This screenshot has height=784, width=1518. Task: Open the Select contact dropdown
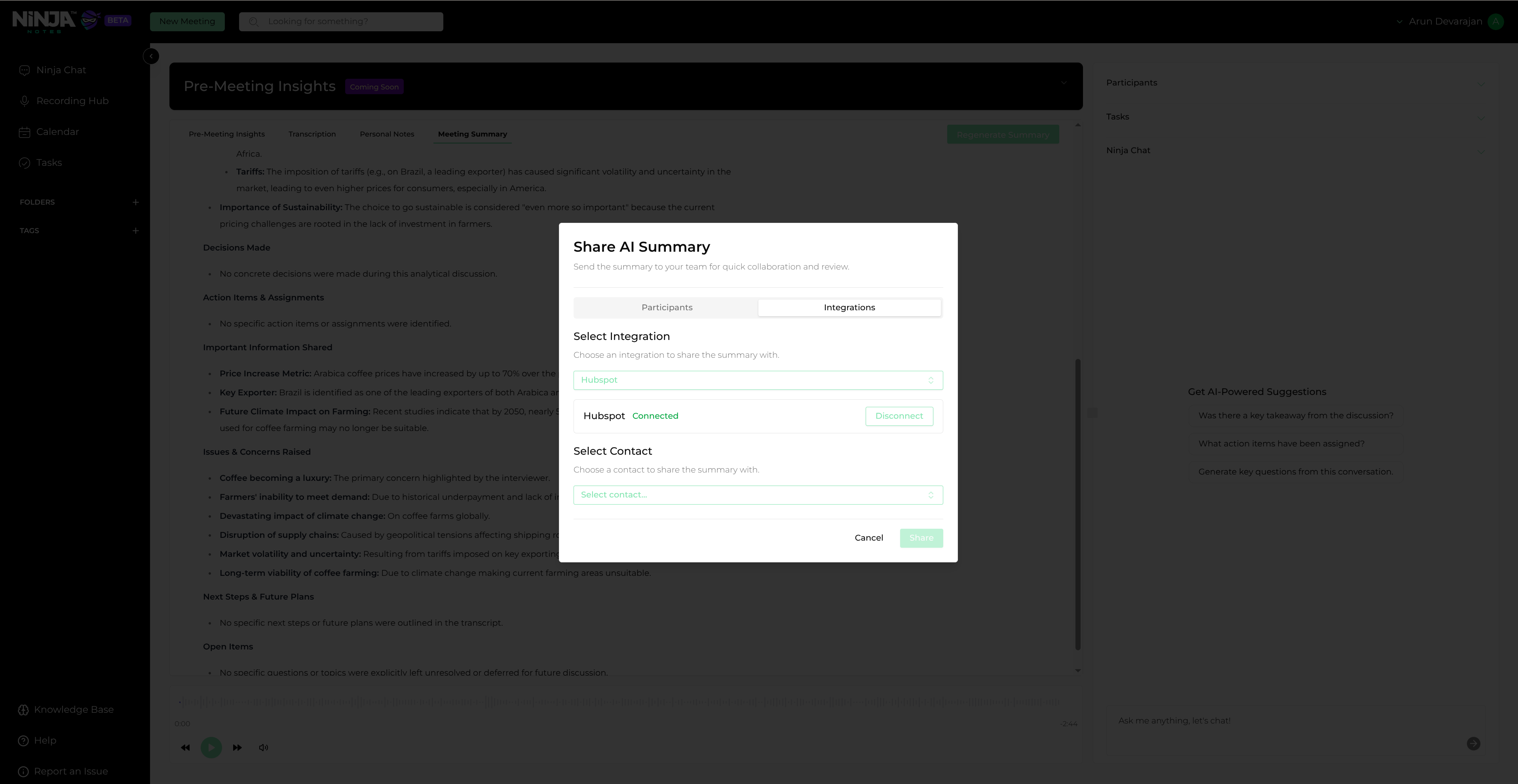[758, 495]
